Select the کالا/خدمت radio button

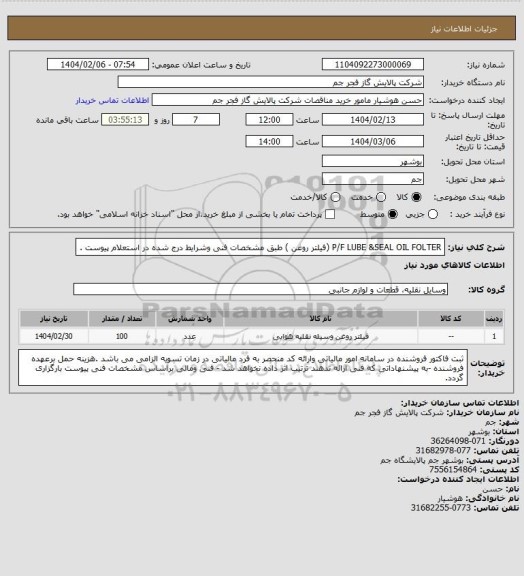(335, 197)
